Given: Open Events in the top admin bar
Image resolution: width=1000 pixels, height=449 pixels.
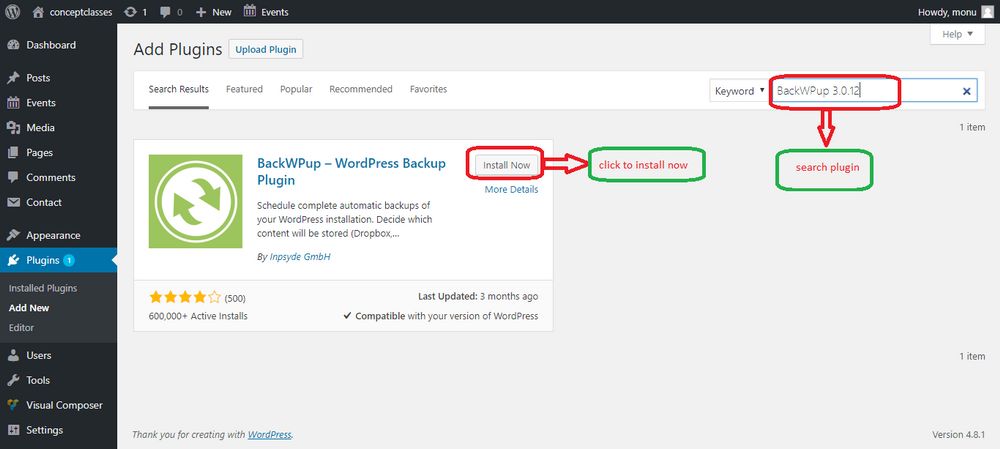Looking at the screenshot, I should [x=266, y=11].
